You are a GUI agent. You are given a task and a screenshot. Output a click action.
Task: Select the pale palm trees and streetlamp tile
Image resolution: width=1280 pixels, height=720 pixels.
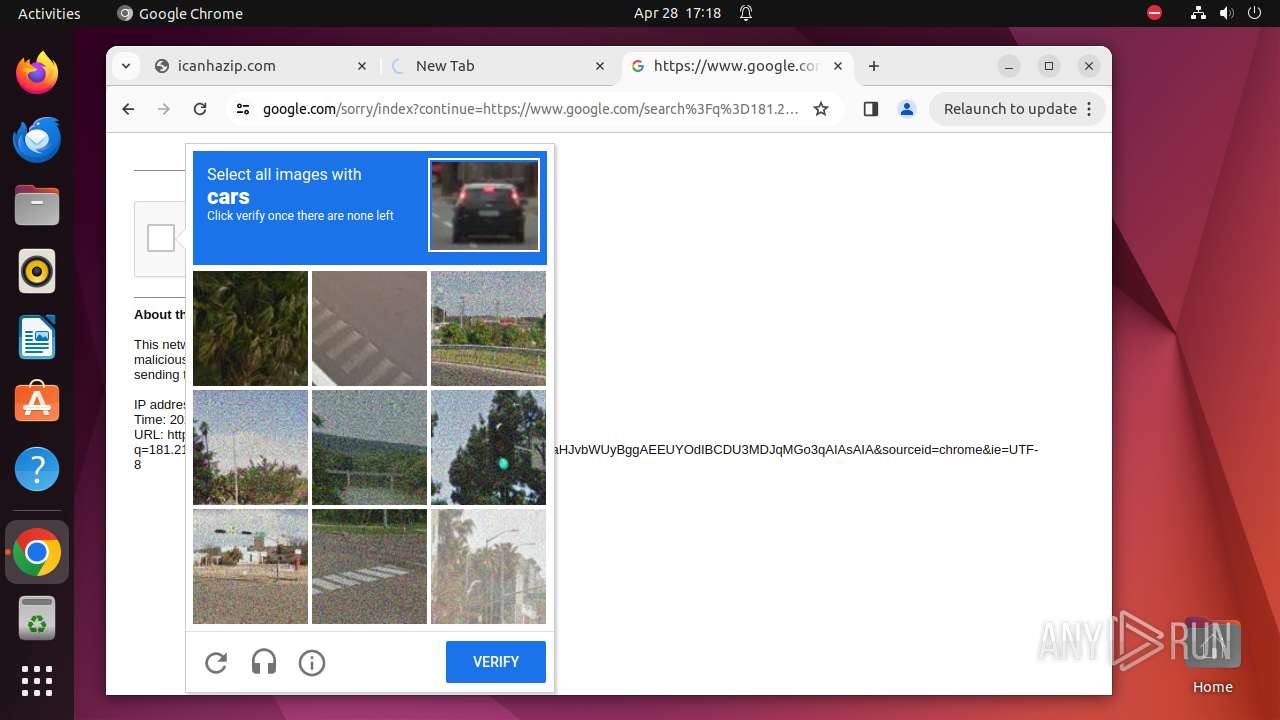488,566
